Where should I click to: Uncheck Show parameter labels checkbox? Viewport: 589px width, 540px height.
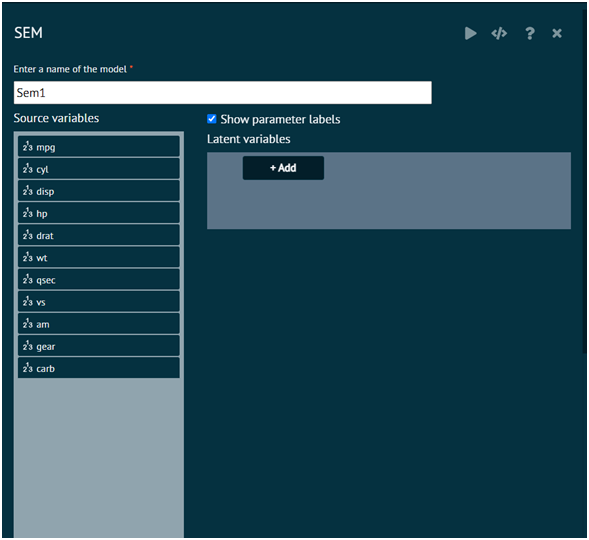pos(211,119)
